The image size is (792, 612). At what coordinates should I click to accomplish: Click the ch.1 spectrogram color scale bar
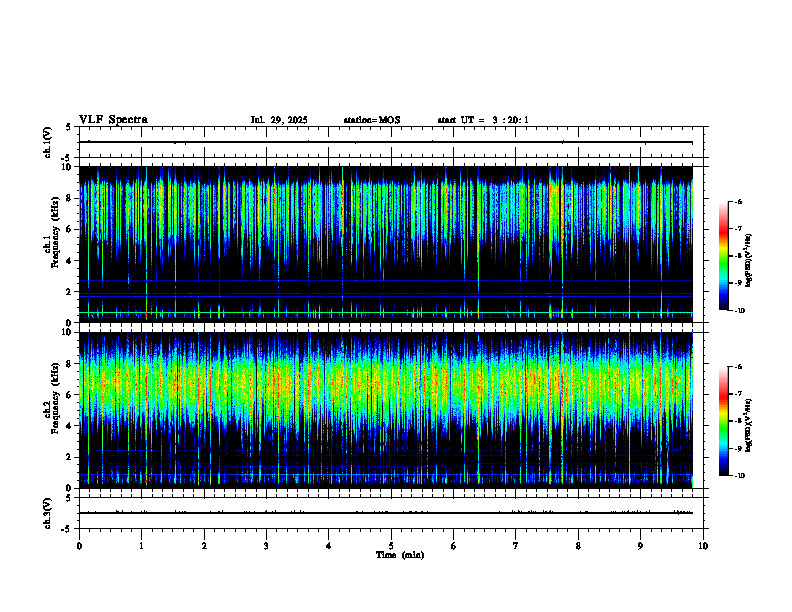point(723,256)
